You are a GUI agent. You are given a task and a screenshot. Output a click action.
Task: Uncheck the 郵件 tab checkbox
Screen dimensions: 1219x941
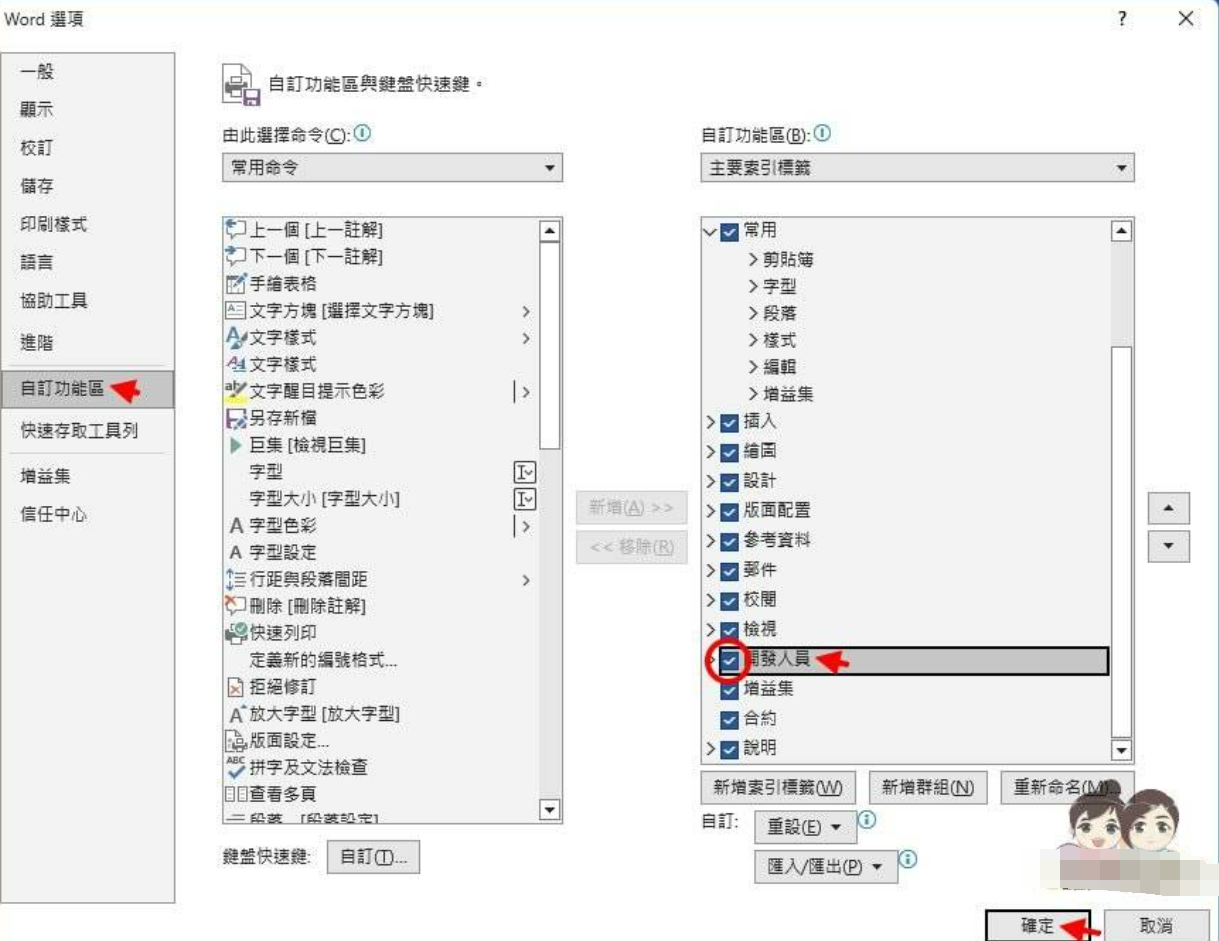tap(729, 570)
